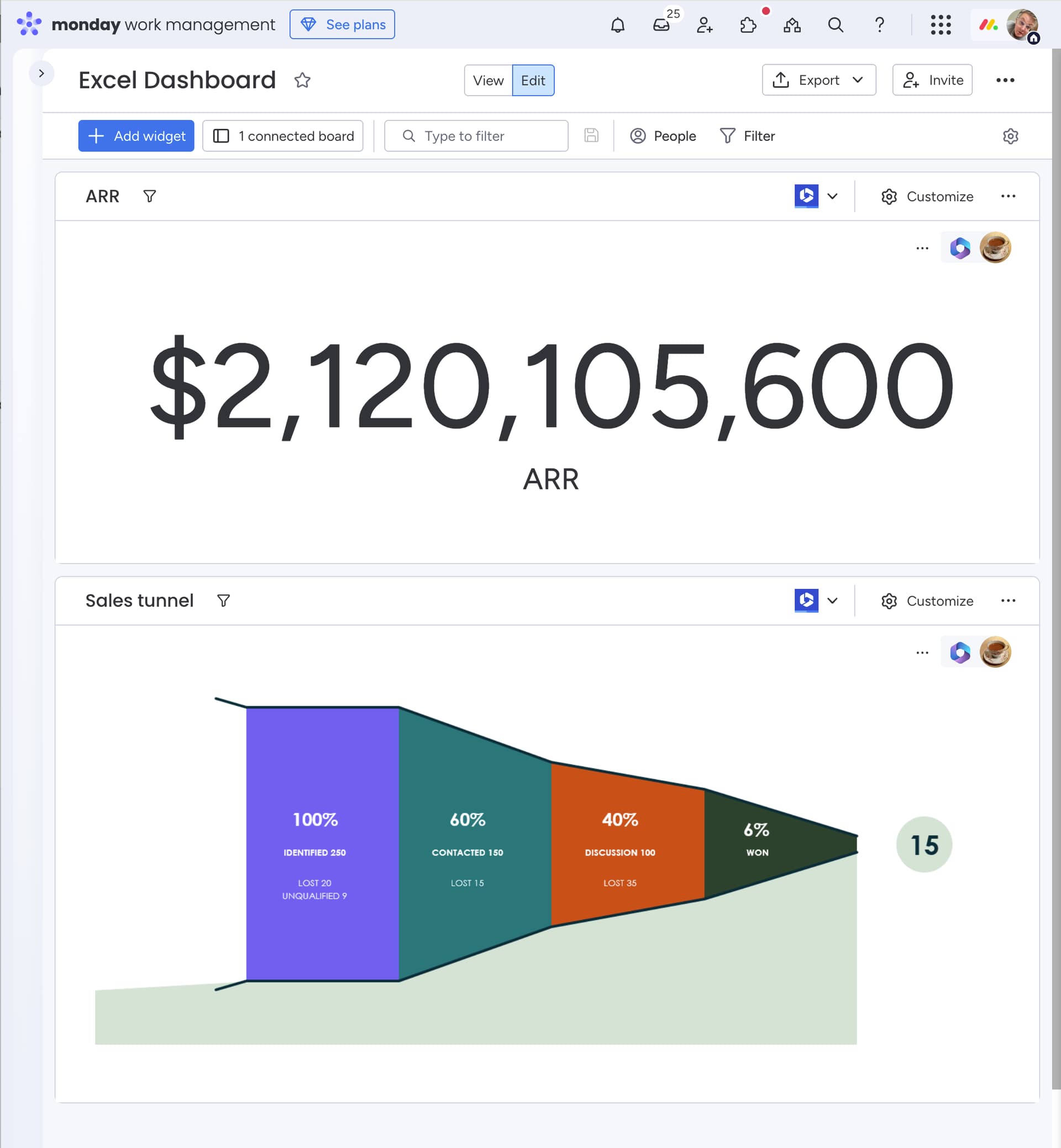
Task: Click Add widget button
Action: [x=136, y=136]
